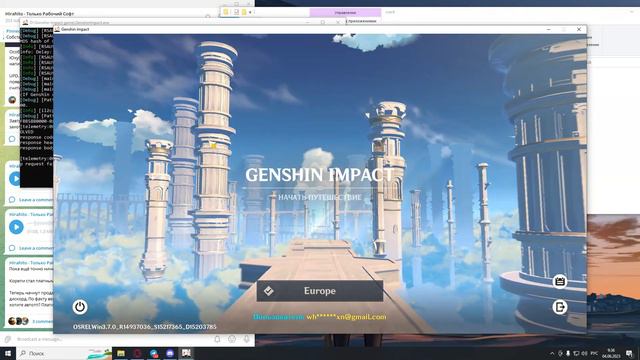
Task: Play the lower Telegram voice message
Action: 16,227
